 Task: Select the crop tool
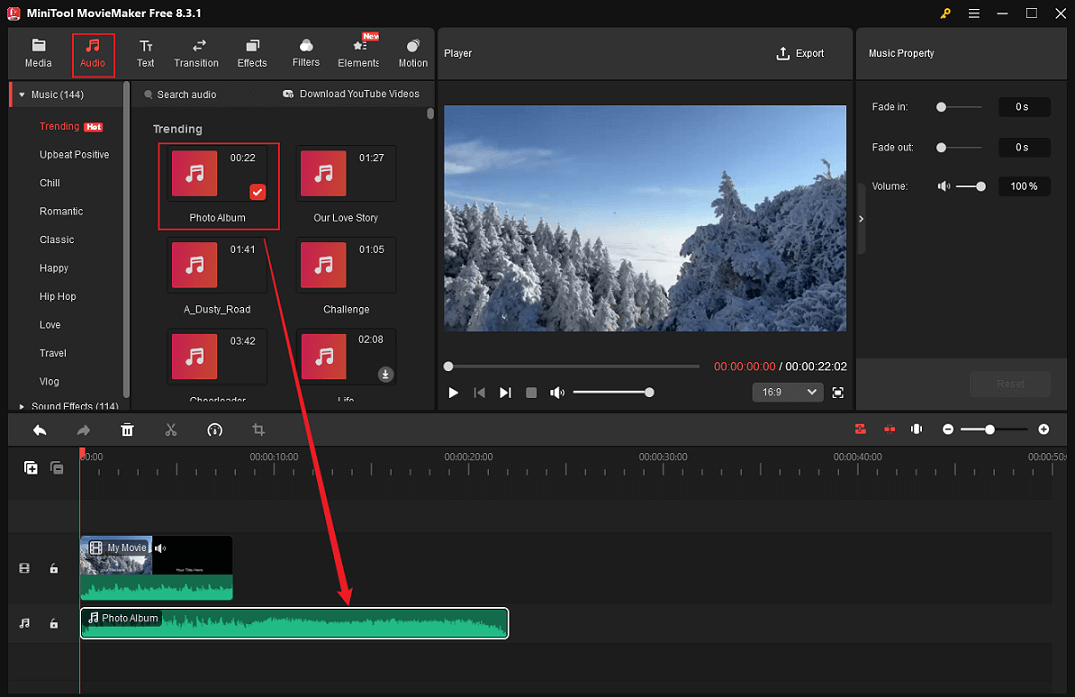(x=258, y=429)
